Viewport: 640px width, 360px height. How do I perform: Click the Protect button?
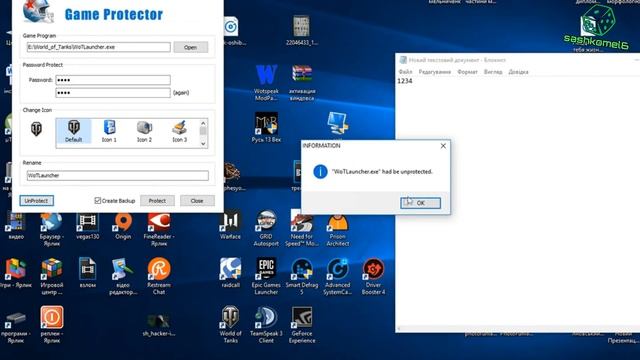(157, 201)
